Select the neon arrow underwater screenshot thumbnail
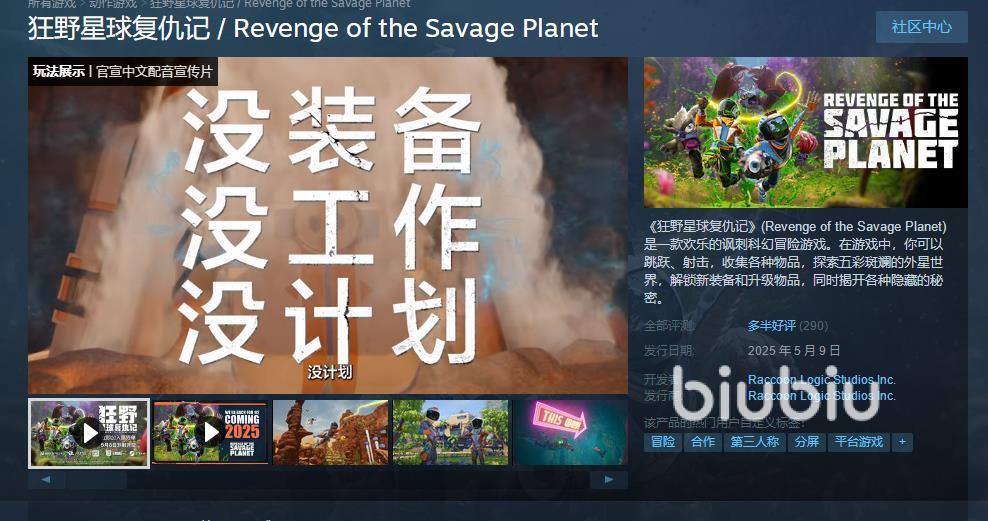The image size is (988, 521). (570, 433)
